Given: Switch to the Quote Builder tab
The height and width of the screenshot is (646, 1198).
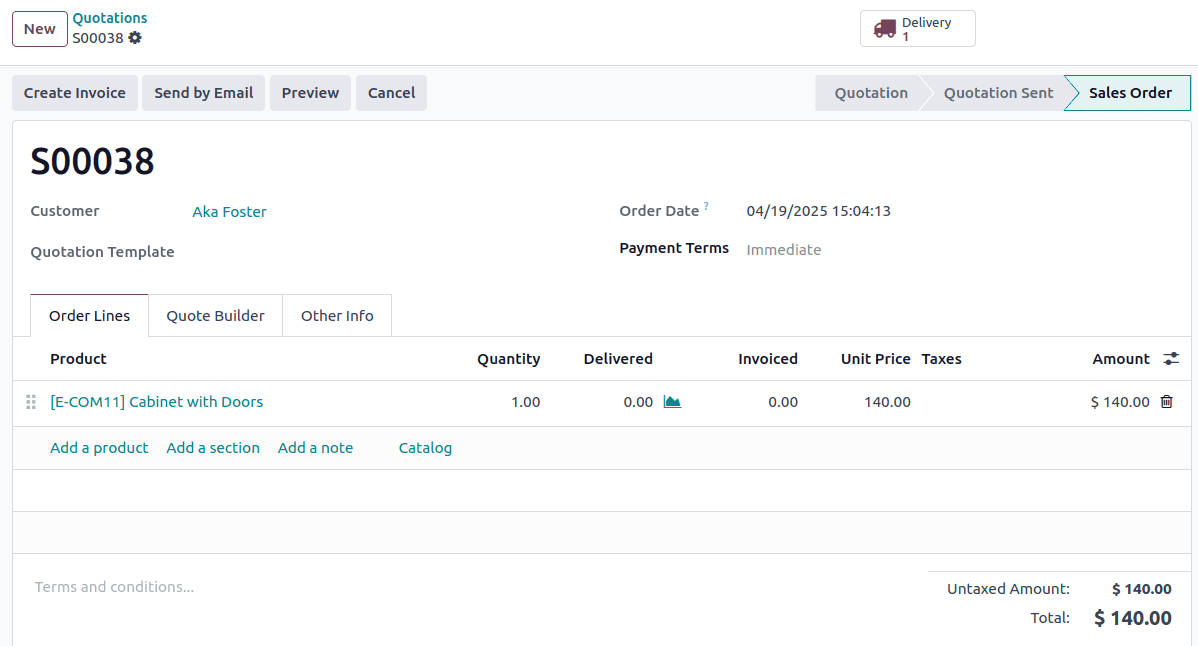Looking at the screenshot, I should [215, 315].
